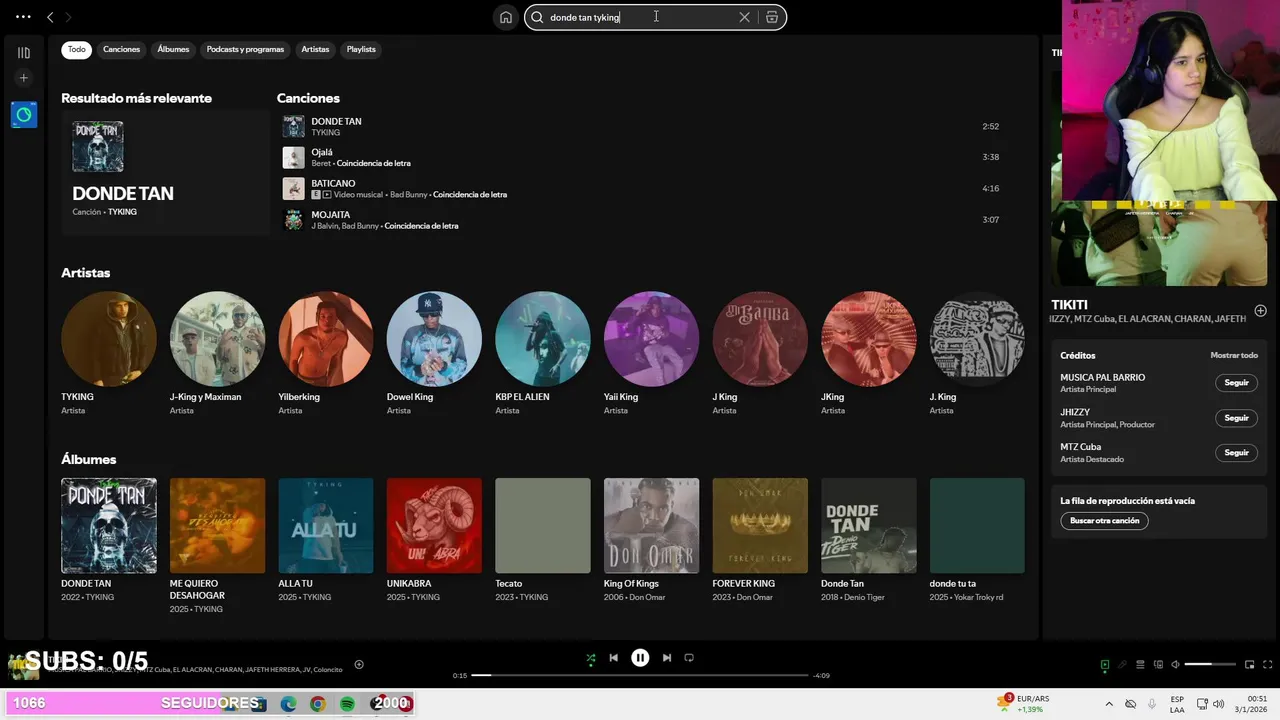Image resolution: width=1280 pixels, height=720 pixels.
Task: Mute the Spotify volume
Action: (1175, 664)
